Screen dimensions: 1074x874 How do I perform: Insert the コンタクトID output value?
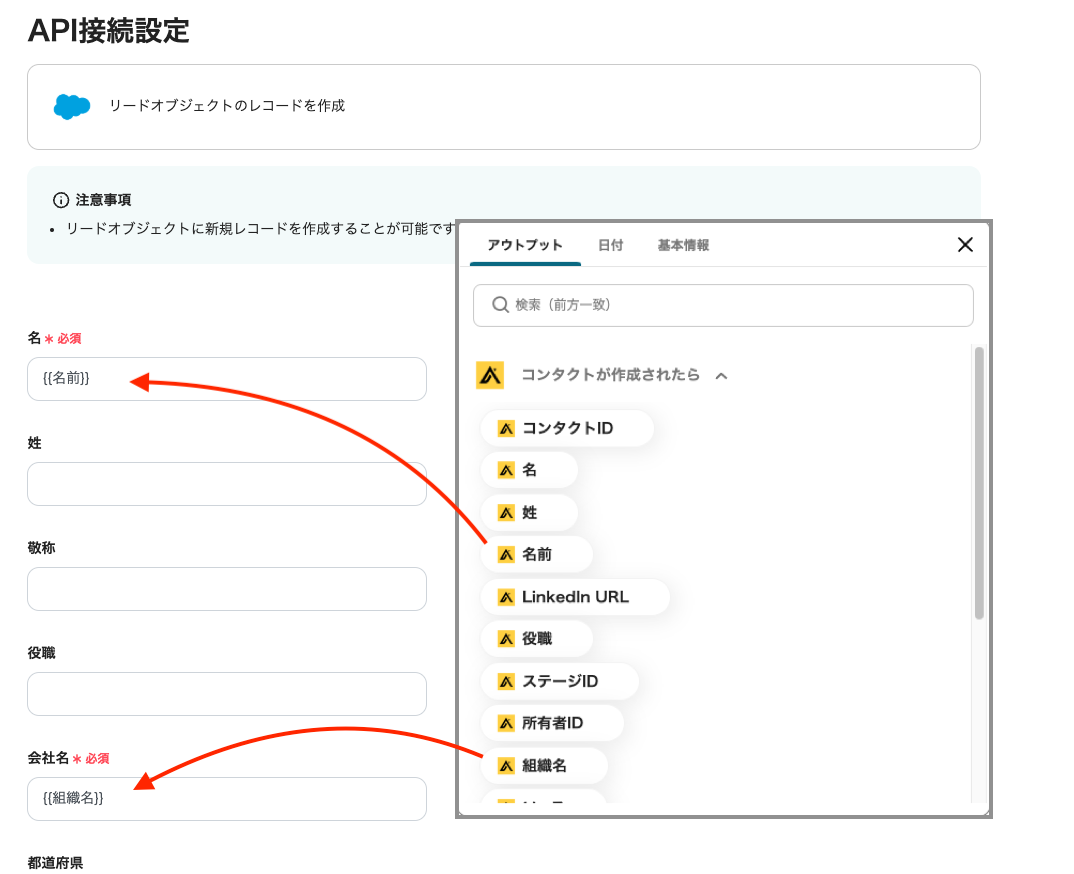click(x=567, y=429)
